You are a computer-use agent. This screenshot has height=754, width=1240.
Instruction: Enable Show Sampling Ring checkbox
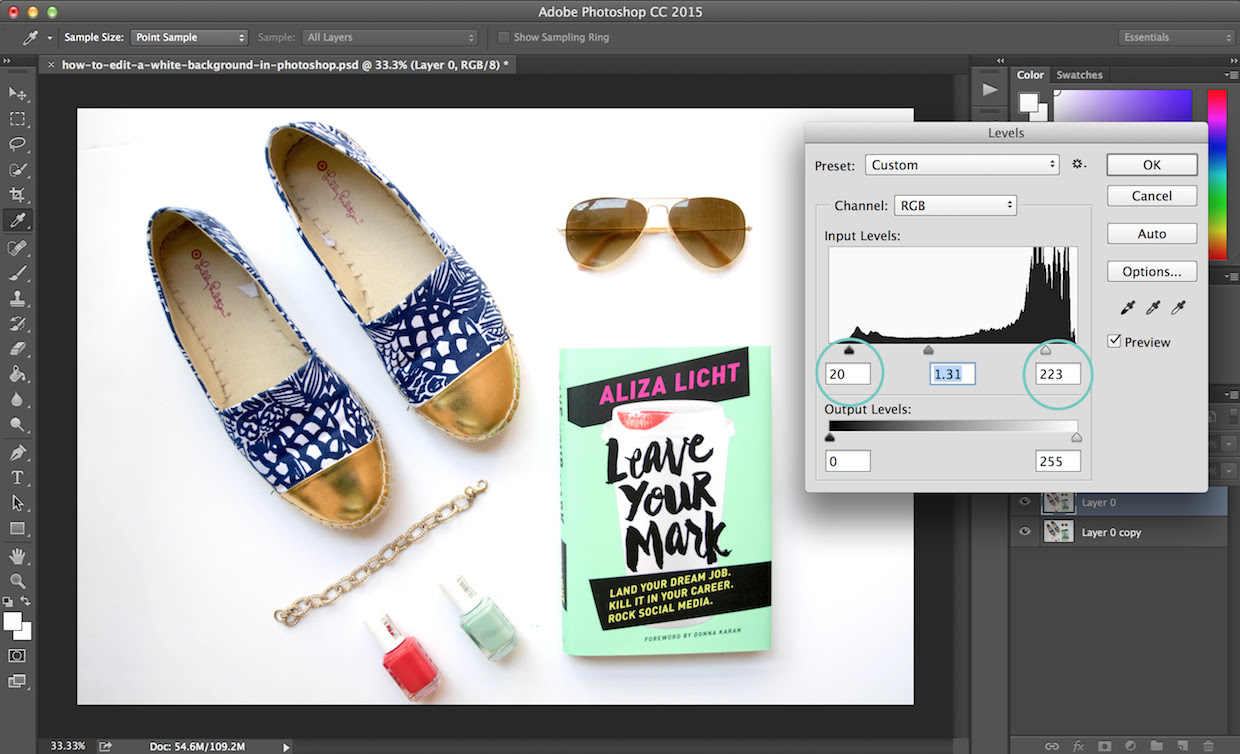click(x=504, y=37)
